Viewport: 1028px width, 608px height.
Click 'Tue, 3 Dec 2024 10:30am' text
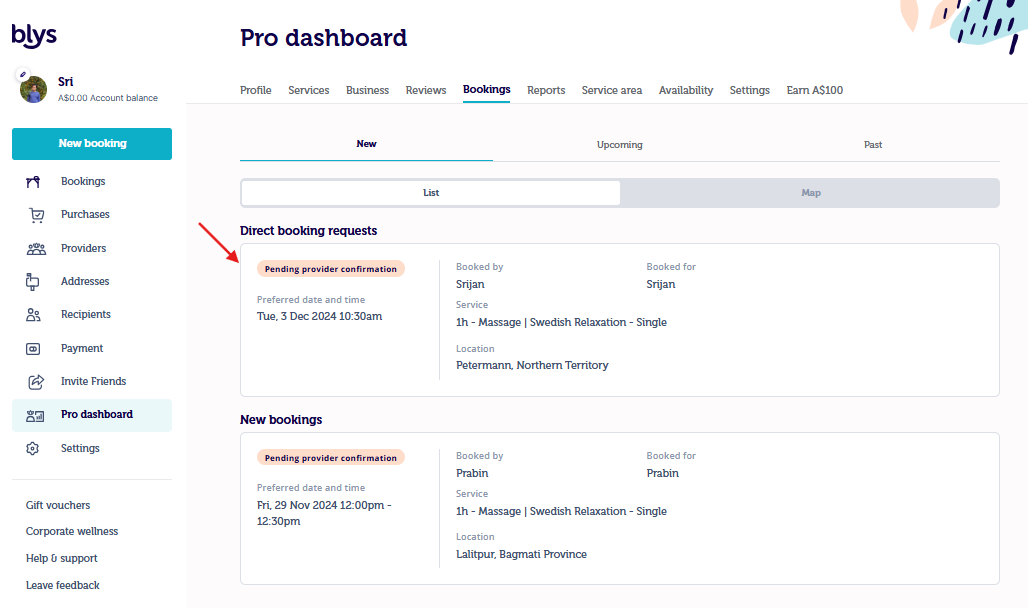(319, 316)
